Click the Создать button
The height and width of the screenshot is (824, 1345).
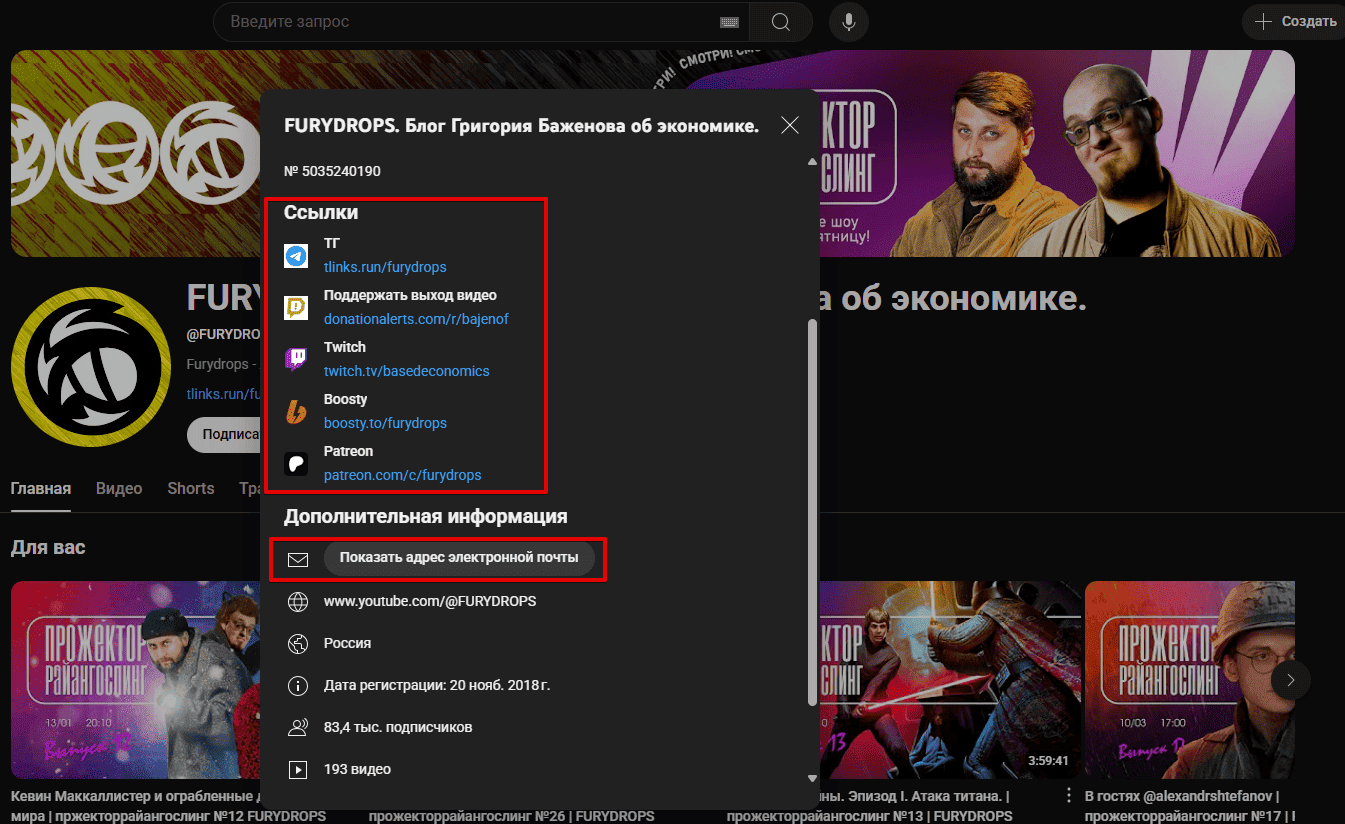(1295, 21)
